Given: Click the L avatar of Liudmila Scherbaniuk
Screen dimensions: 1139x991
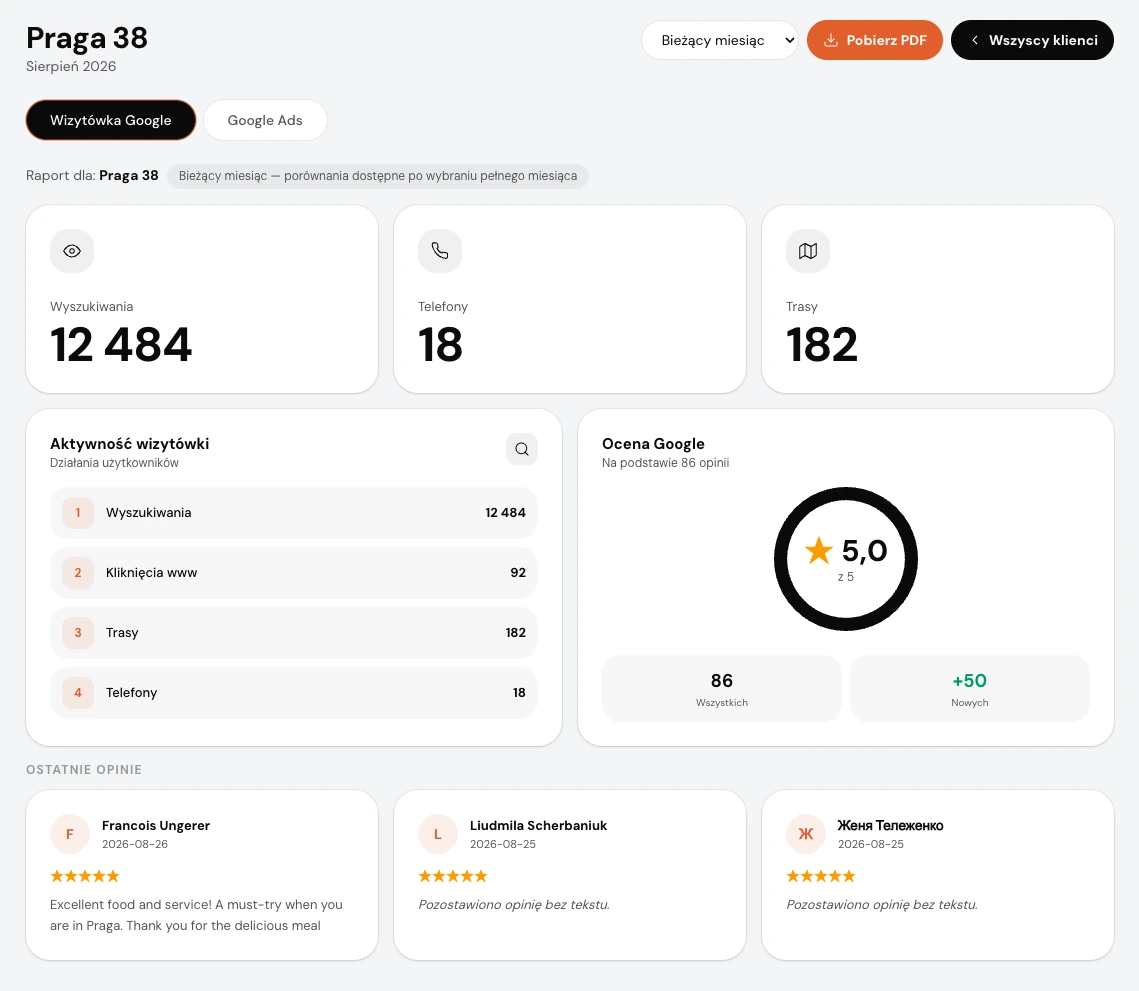Looking at the screenshot, I should point(437,834).
